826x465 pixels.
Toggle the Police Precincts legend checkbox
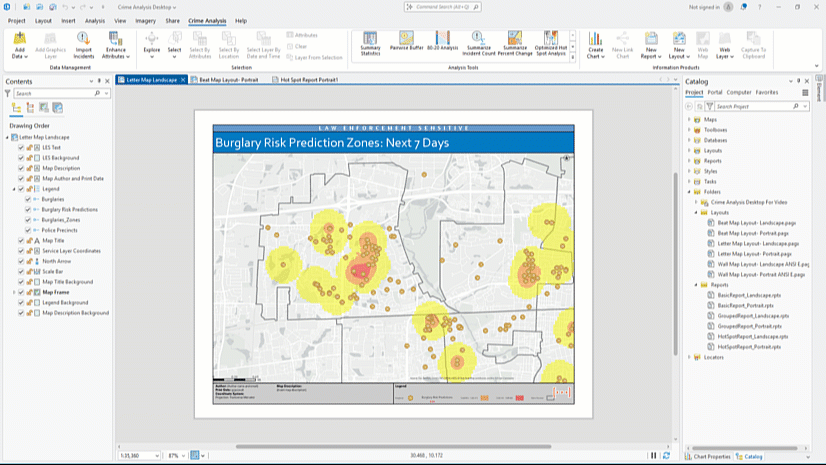pyautogui.click(x=28, y=230)
